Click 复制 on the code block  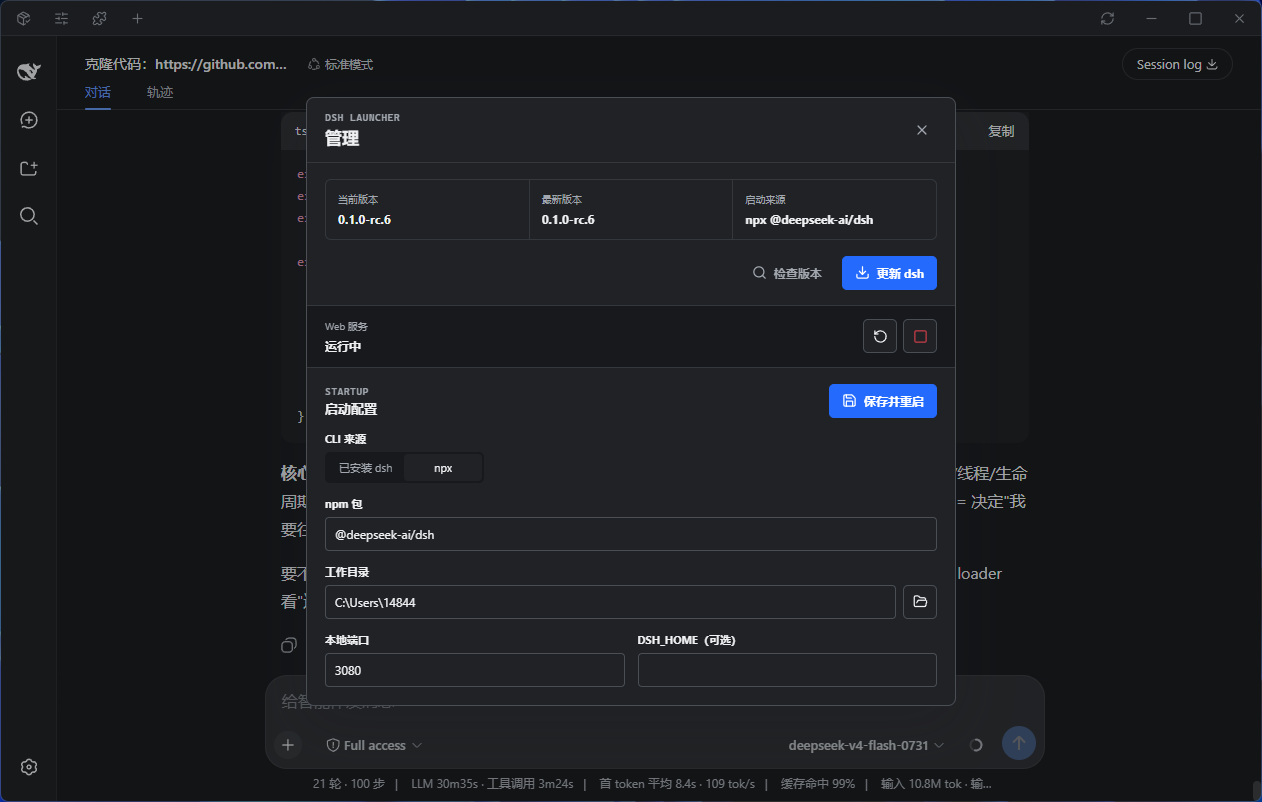tap(1001, 131)
